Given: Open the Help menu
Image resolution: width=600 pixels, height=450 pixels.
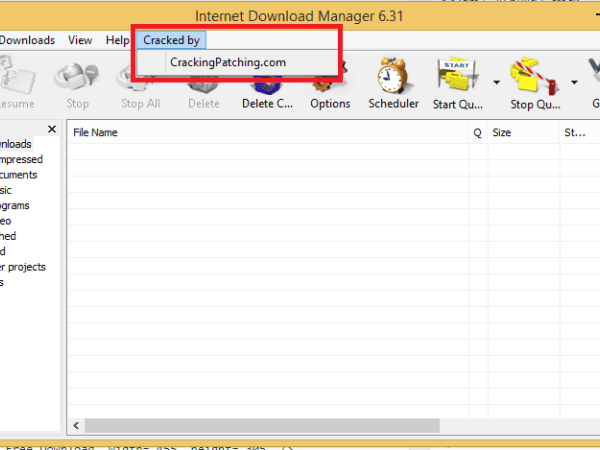Looking at the screenshot, I should pyautogui.click(x=117, y=40).
